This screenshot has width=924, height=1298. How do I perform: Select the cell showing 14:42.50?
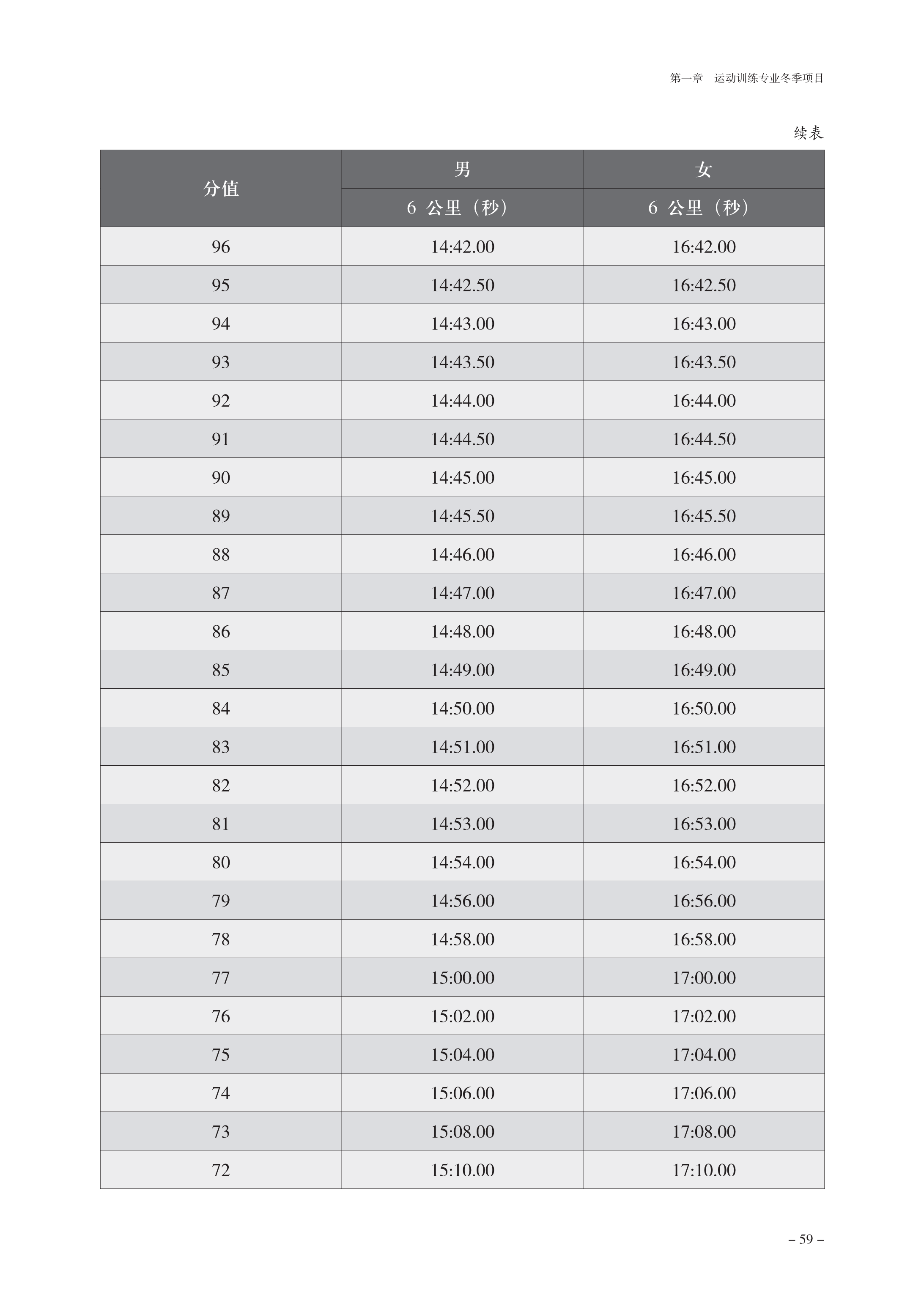(x=462, y=285)
